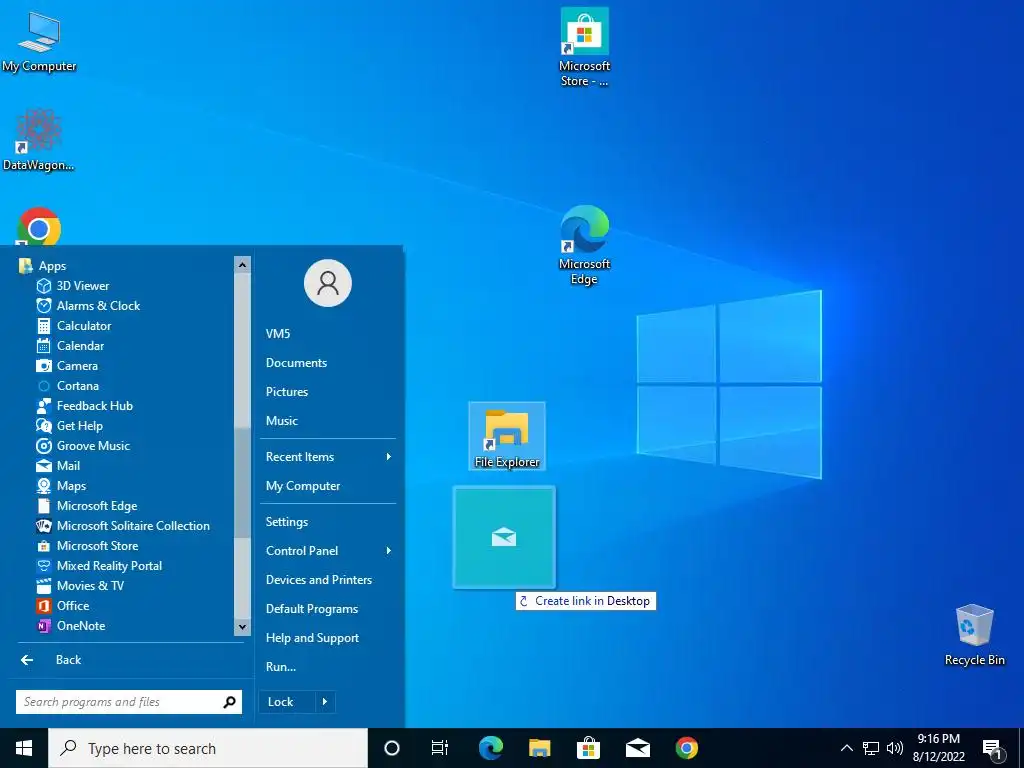
Task: Open the notification center icon
Action: pos(992,749)
